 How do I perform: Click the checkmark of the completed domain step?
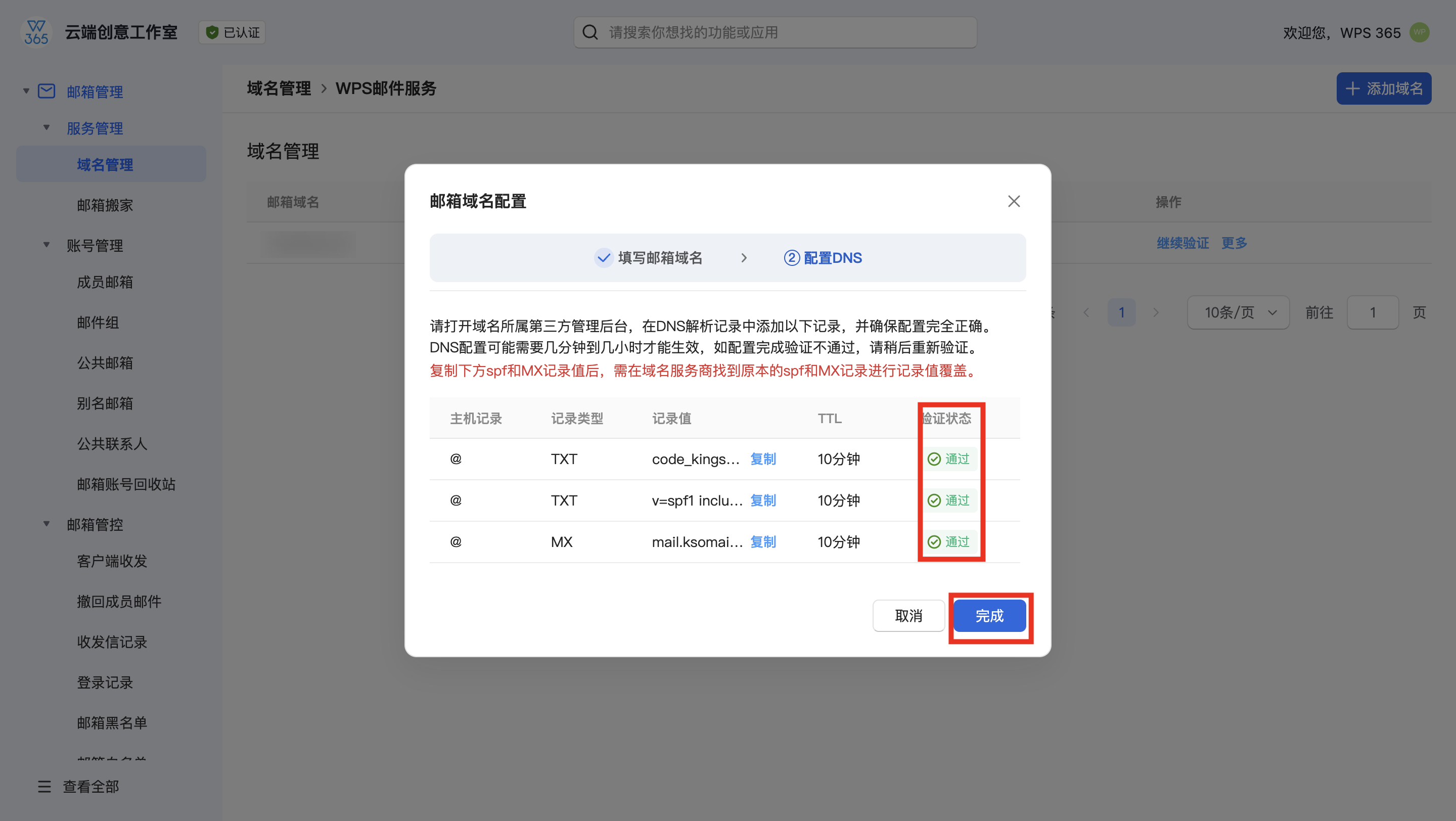tap(604, 258)
